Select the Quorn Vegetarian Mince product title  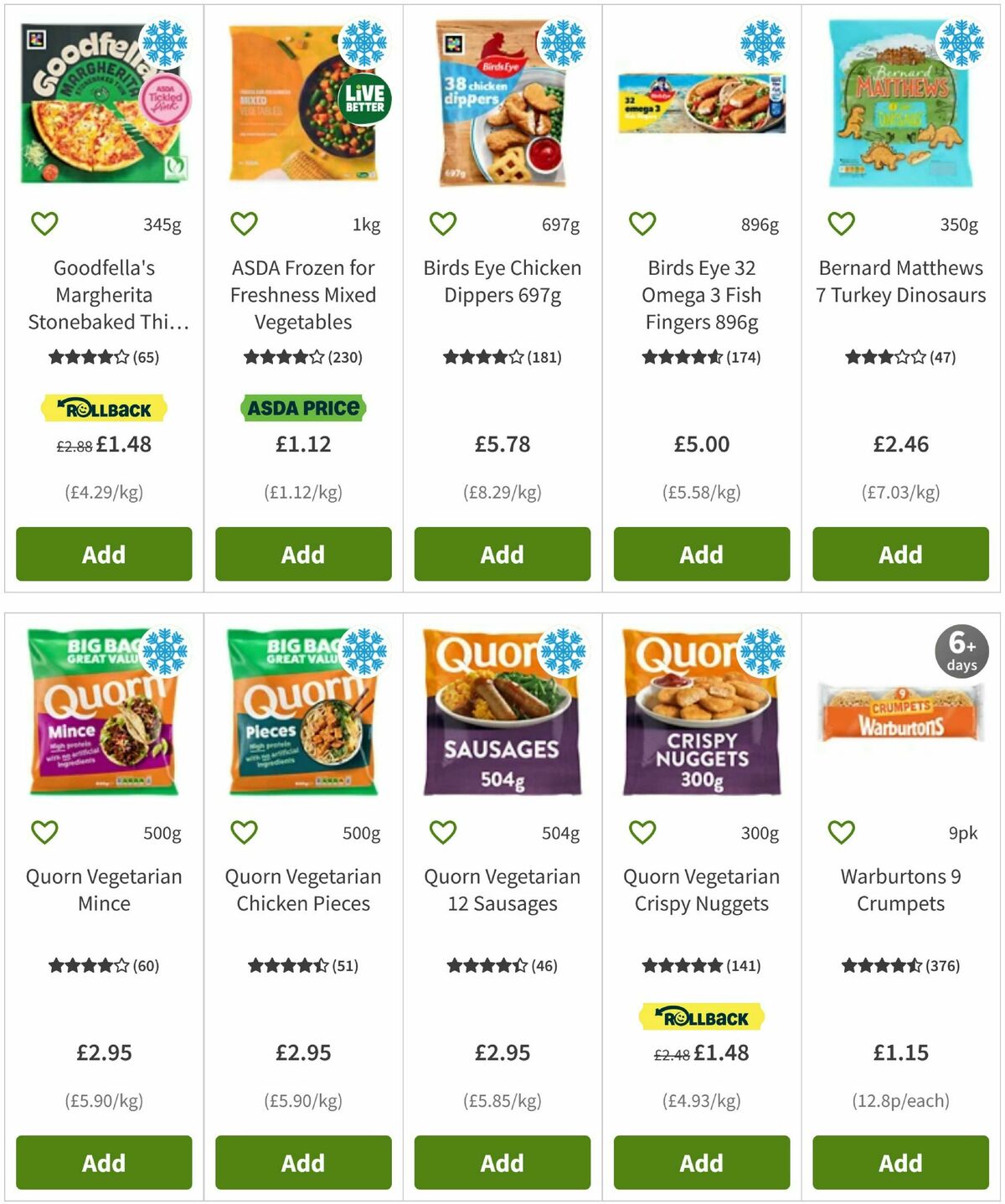(104, 890)
